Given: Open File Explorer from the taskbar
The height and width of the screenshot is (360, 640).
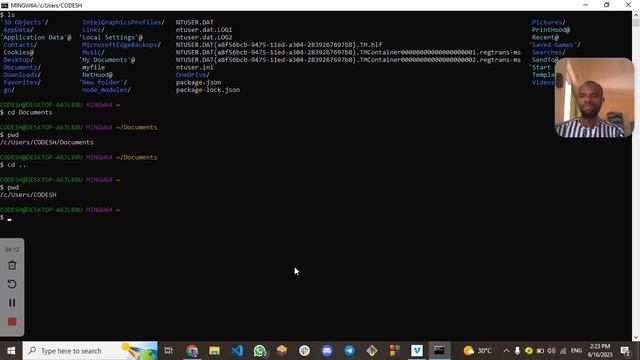Looking at the screenshot, I should [215, 351].
